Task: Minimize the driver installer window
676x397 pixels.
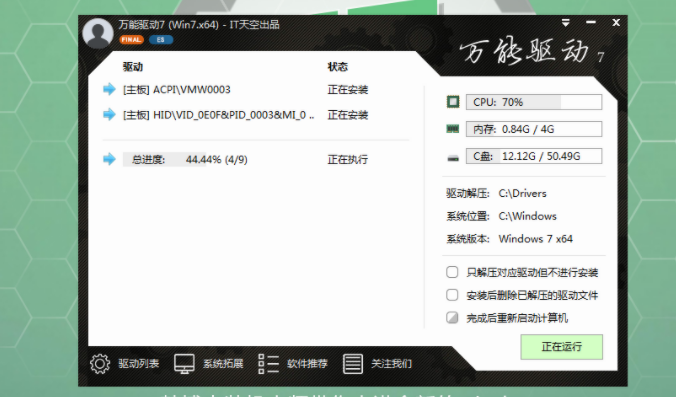Action: click(x=591, y=22)
